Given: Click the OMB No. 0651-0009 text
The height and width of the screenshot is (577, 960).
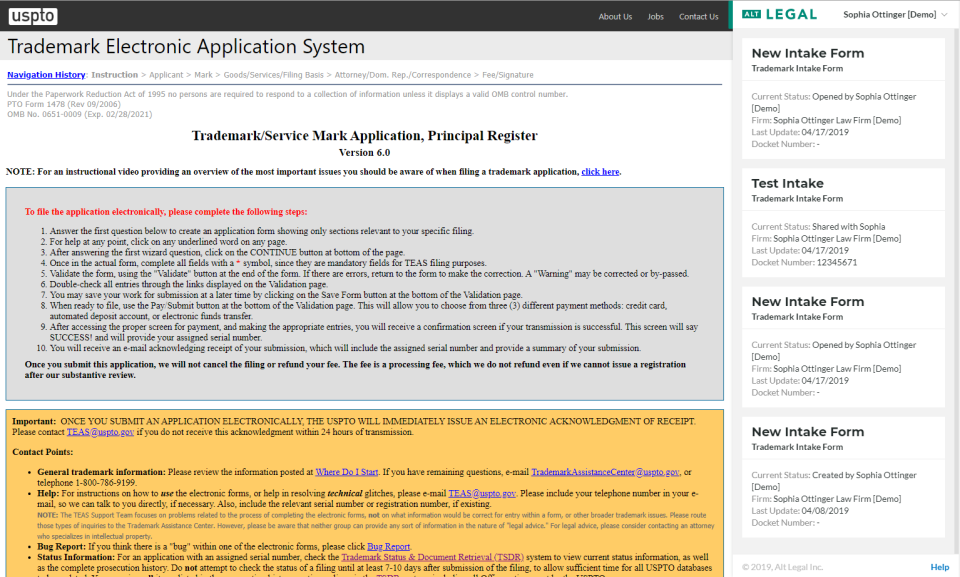Looking at the screenshot, I should [x=80, y=114].
